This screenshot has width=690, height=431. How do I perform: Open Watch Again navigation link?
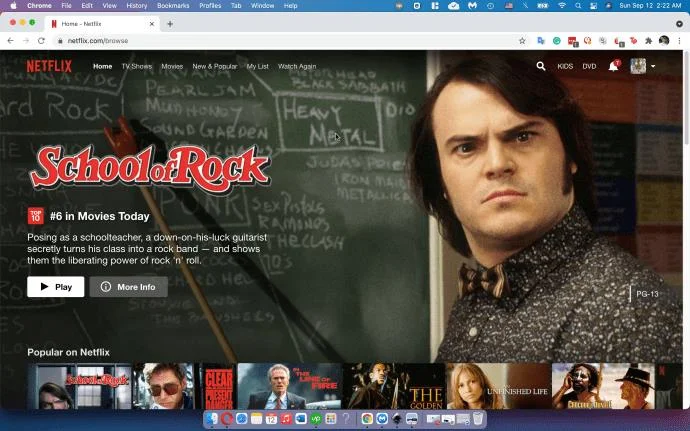297,66
